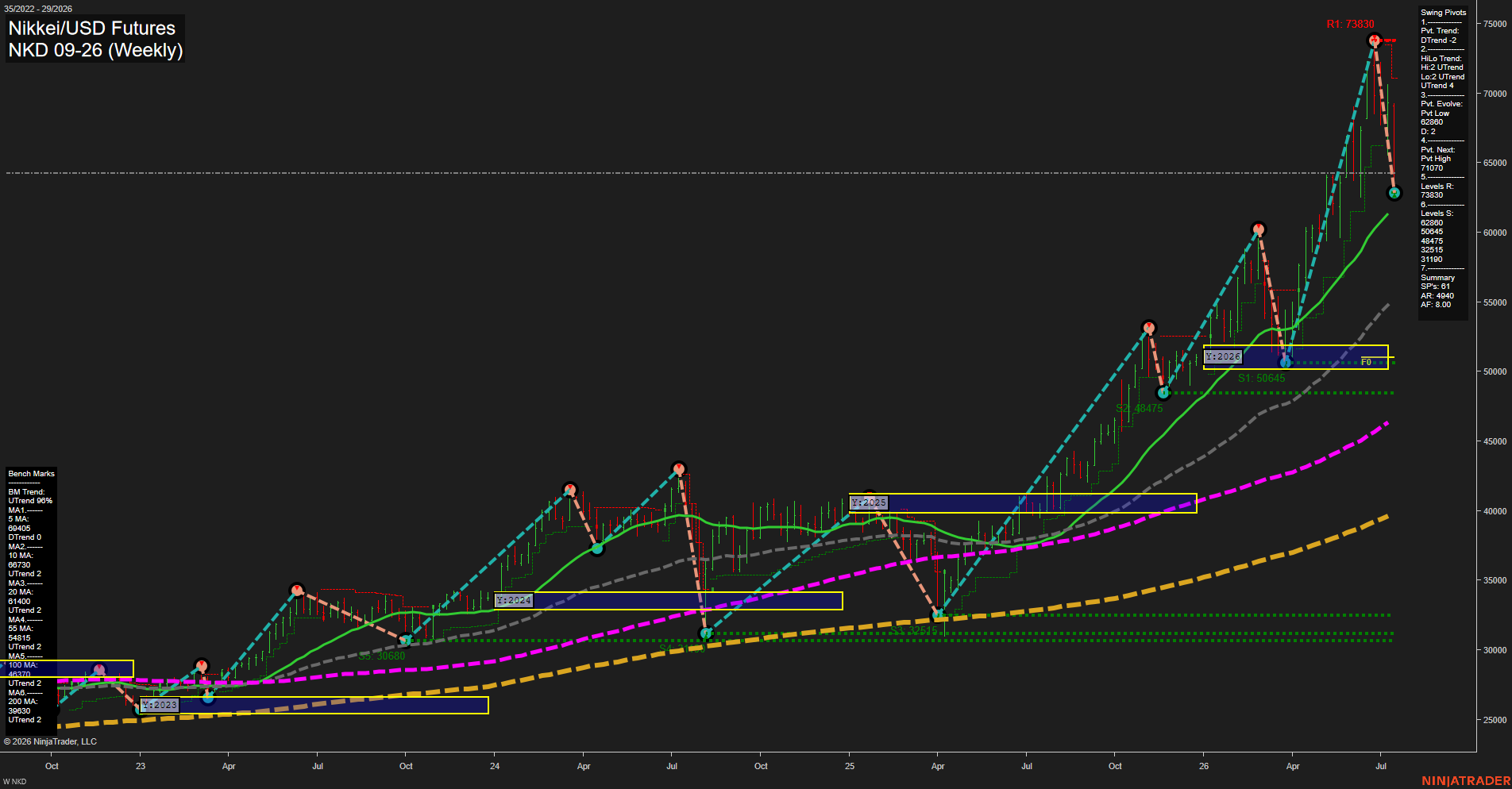Click the Pvt. Next value 71070

1432,168
